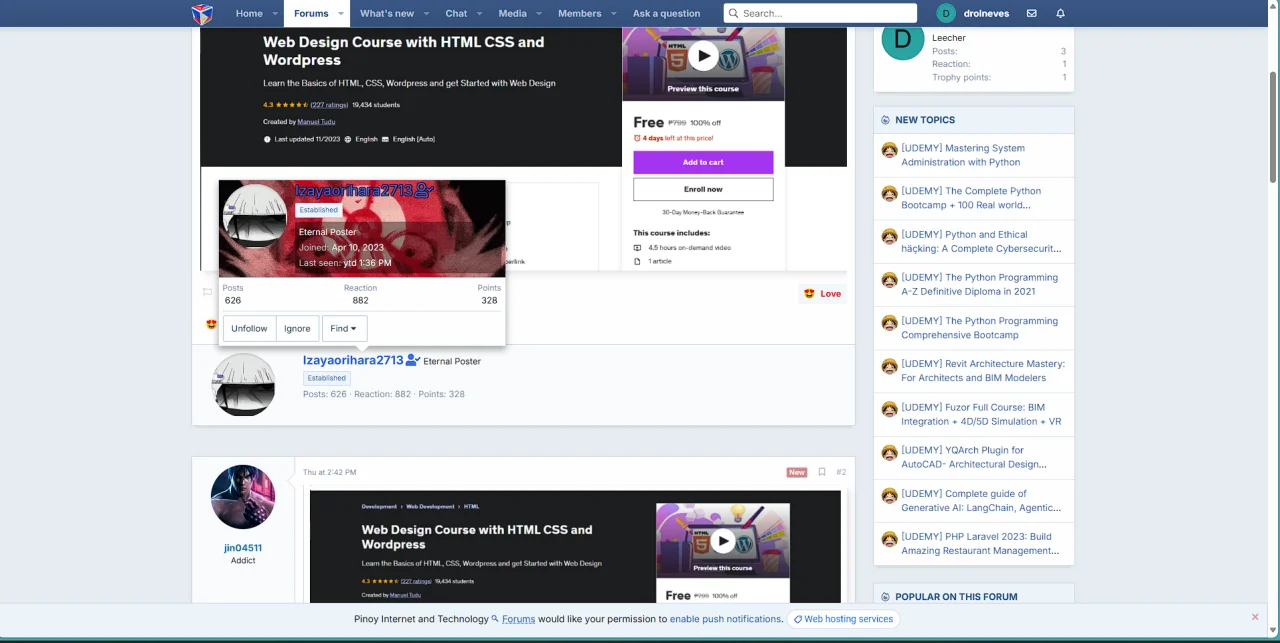Open the NEW TOPICS heading link
Screen dimensions: 1280x643
click(x=925, y=120)
